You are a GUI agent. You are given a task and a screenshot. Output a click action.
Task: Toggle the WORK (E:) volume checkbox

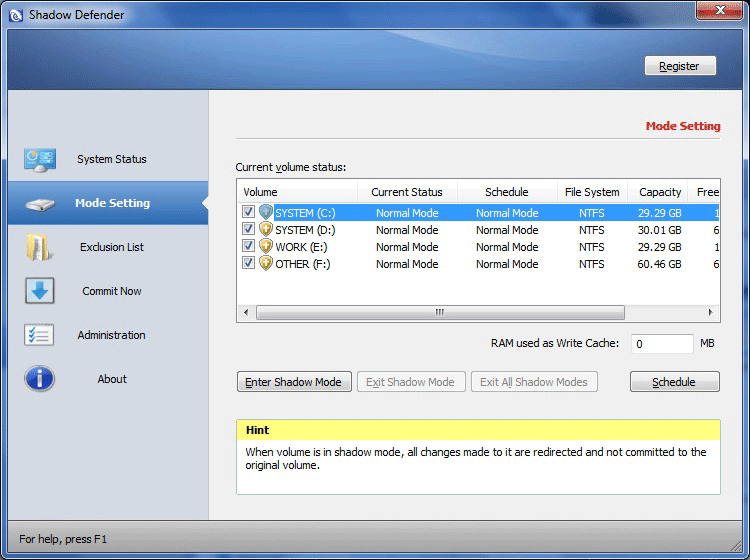click(x=248, y=246)
